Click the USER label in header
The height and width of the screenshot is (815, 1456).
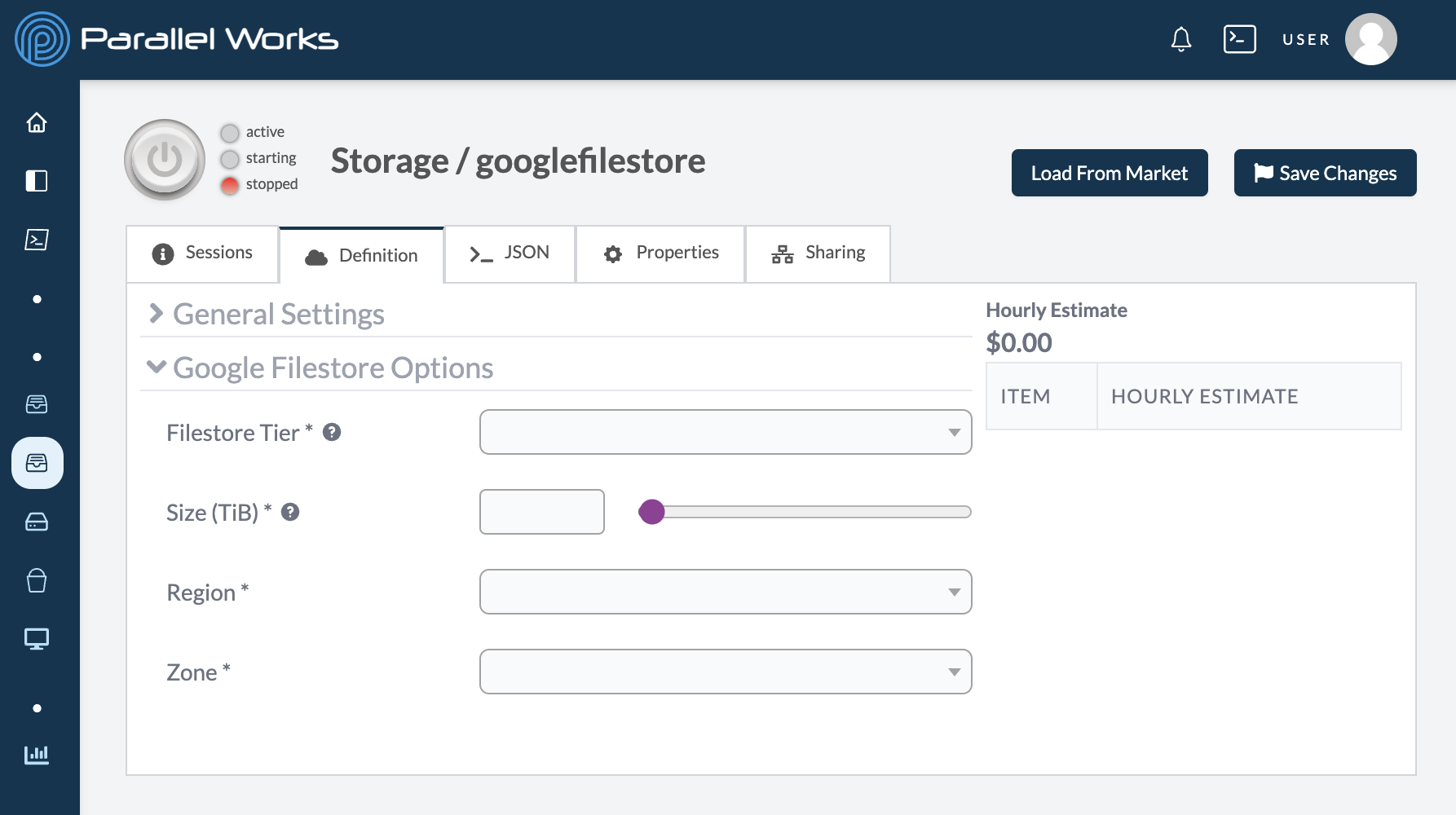click(x=1305, y=39)
